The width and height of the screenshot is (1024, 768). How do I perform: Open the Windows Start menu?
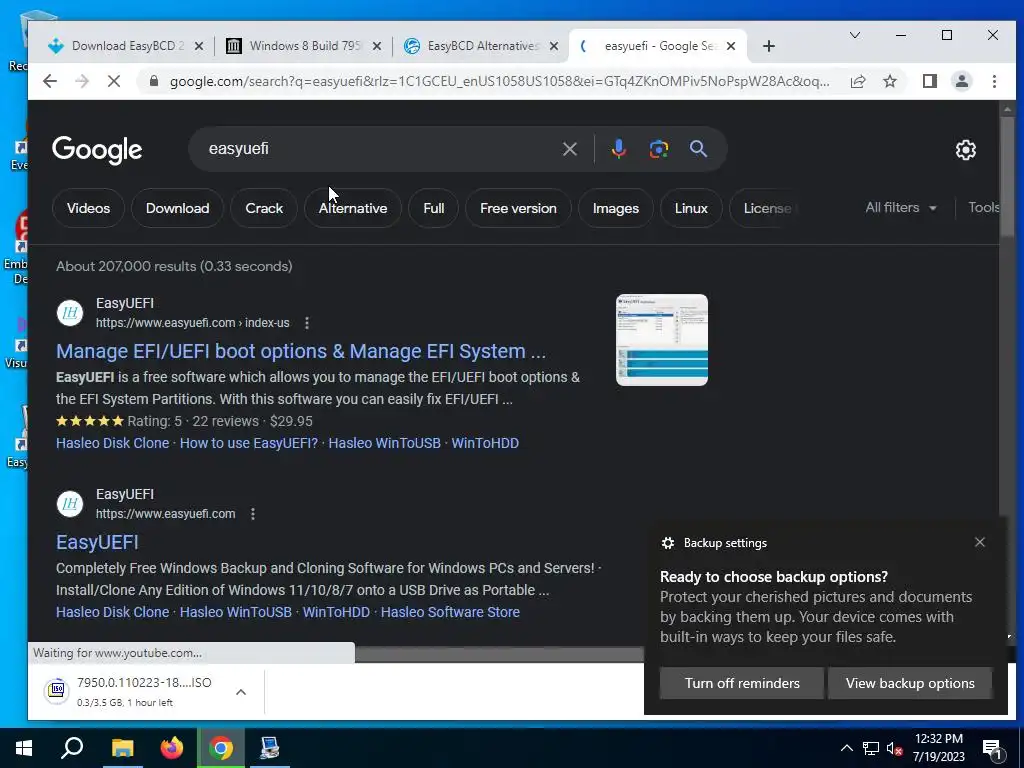pos(24,748)
